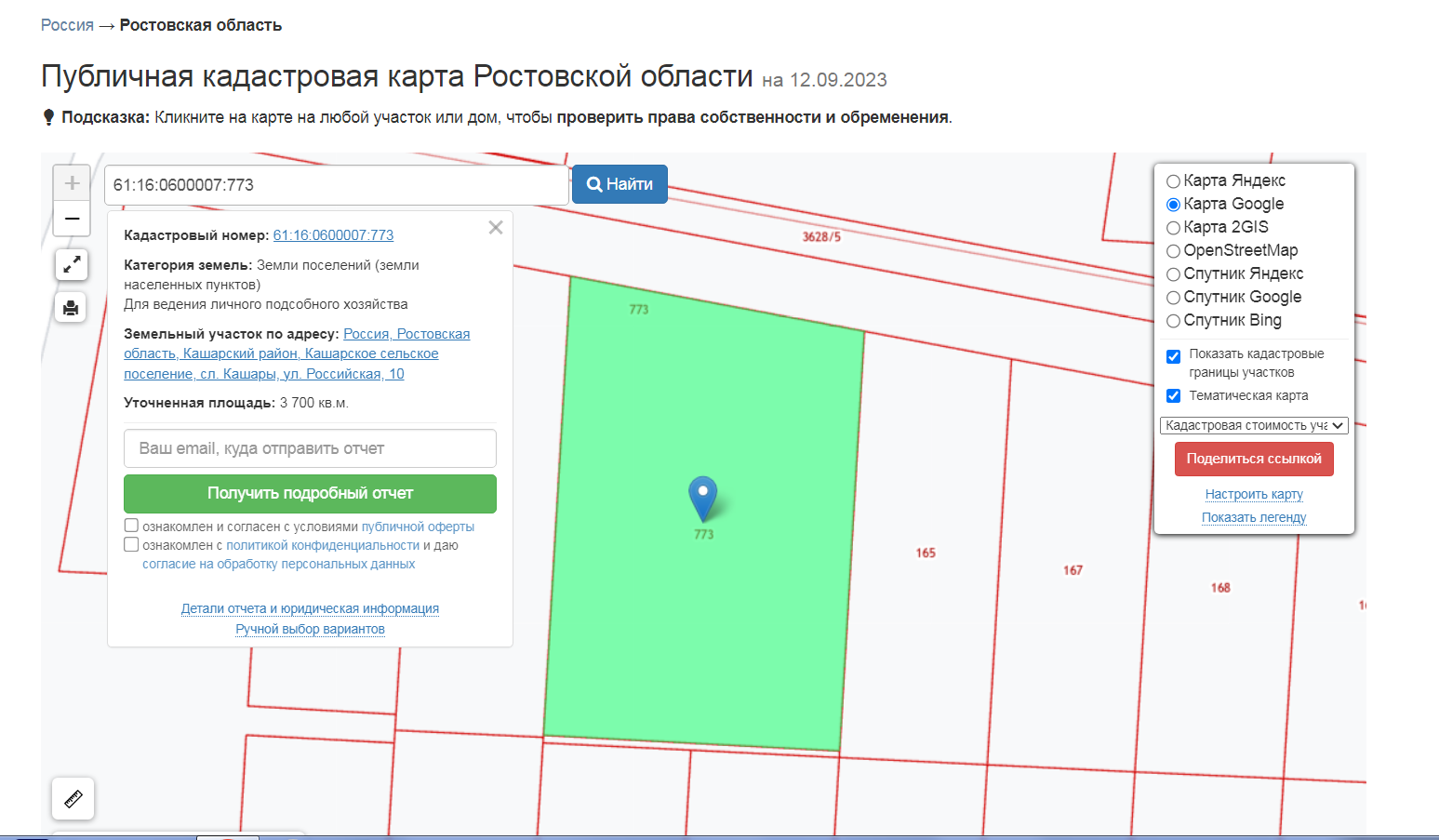Click the Россия breadcrumb link
This screenshot has height=840, width=1439.
[67, 25]
